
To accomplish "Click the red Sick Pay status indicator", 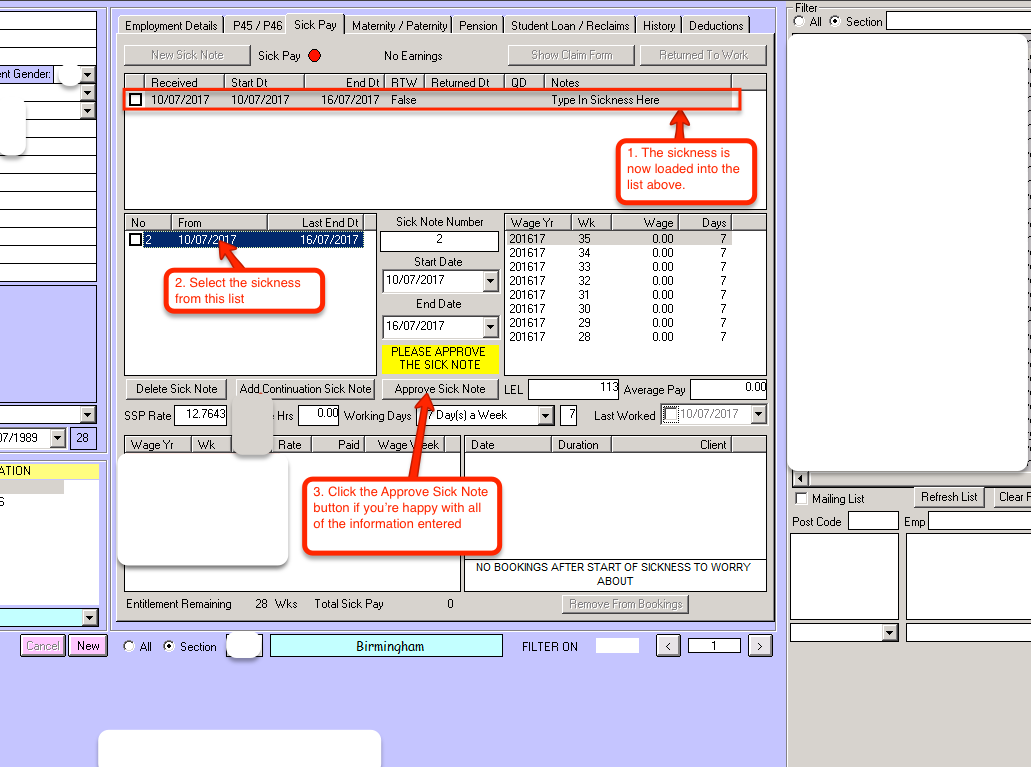I will 315,56.
